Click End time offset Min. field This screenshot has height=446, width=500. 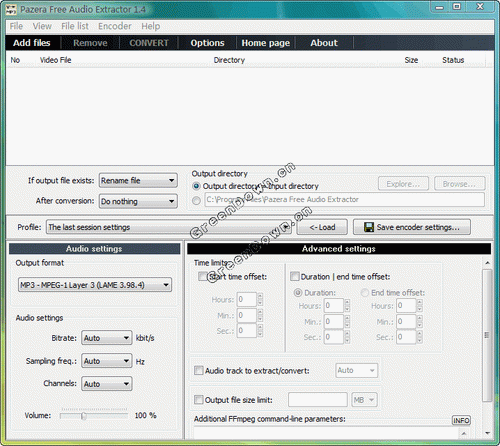(406, 321)
